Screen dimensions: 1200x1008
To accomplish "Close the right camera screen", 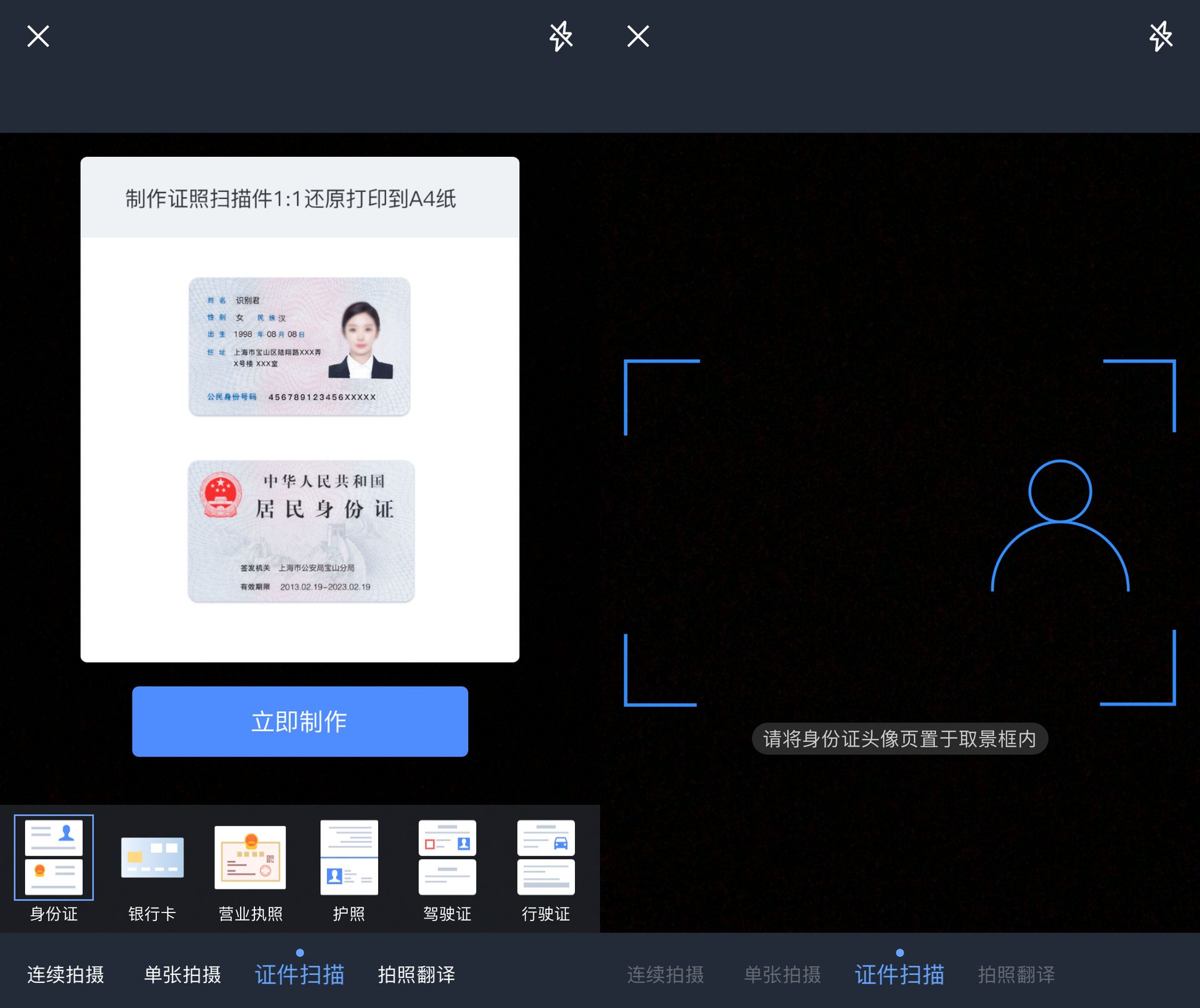I will tap(638, 36).
